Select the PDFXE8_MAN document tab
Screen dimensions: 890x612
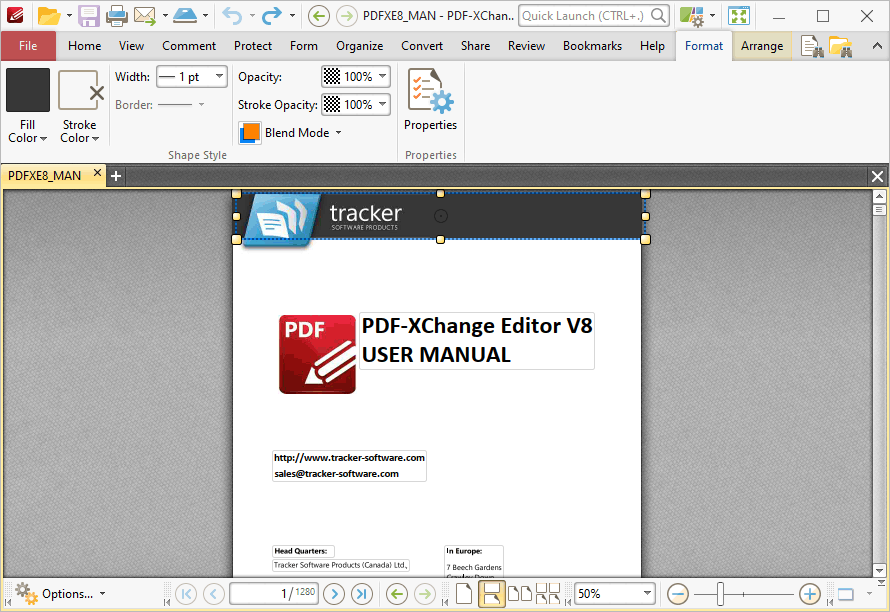(44, 175)
